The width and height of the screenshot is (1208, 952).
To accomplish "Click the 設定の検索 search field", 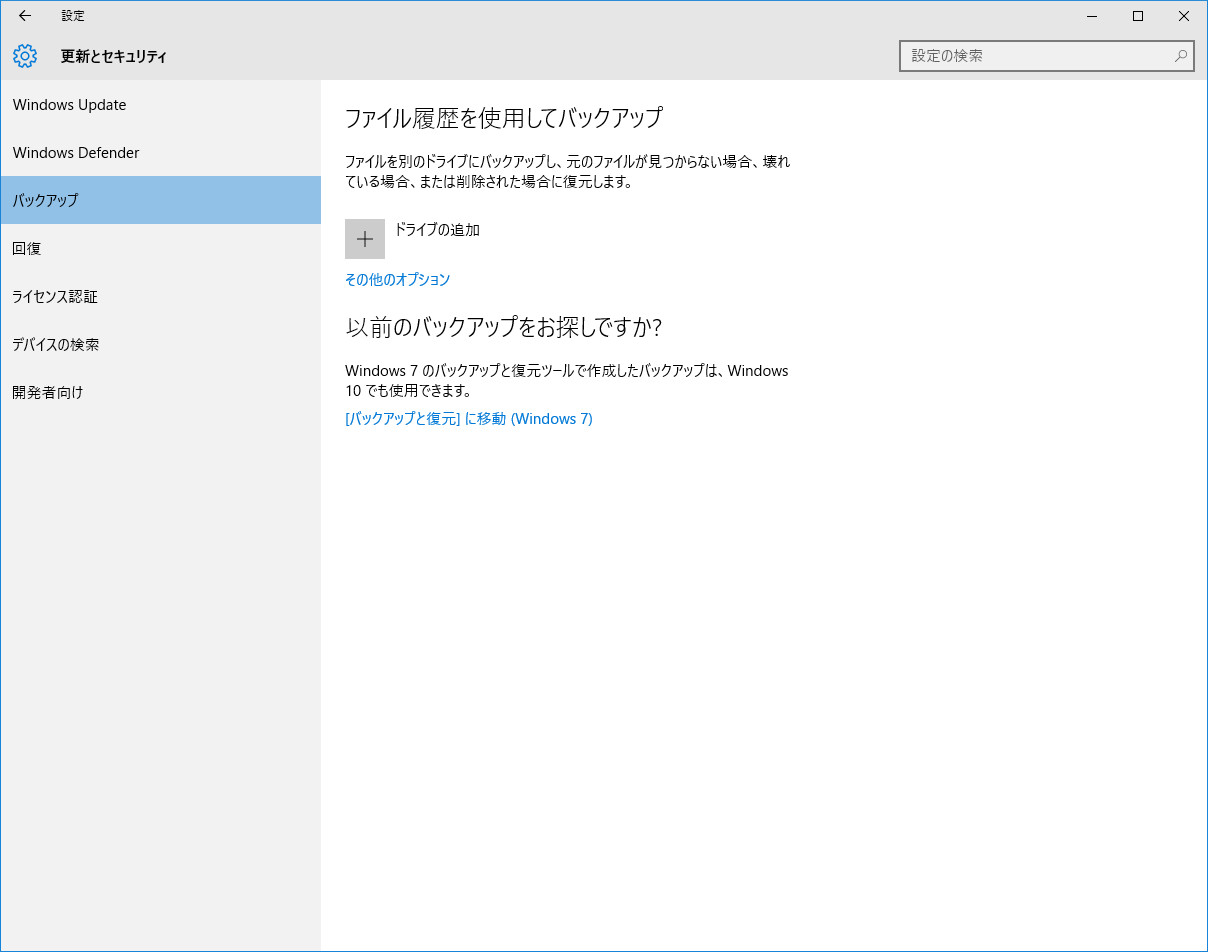I will (x=1040, y=55).
